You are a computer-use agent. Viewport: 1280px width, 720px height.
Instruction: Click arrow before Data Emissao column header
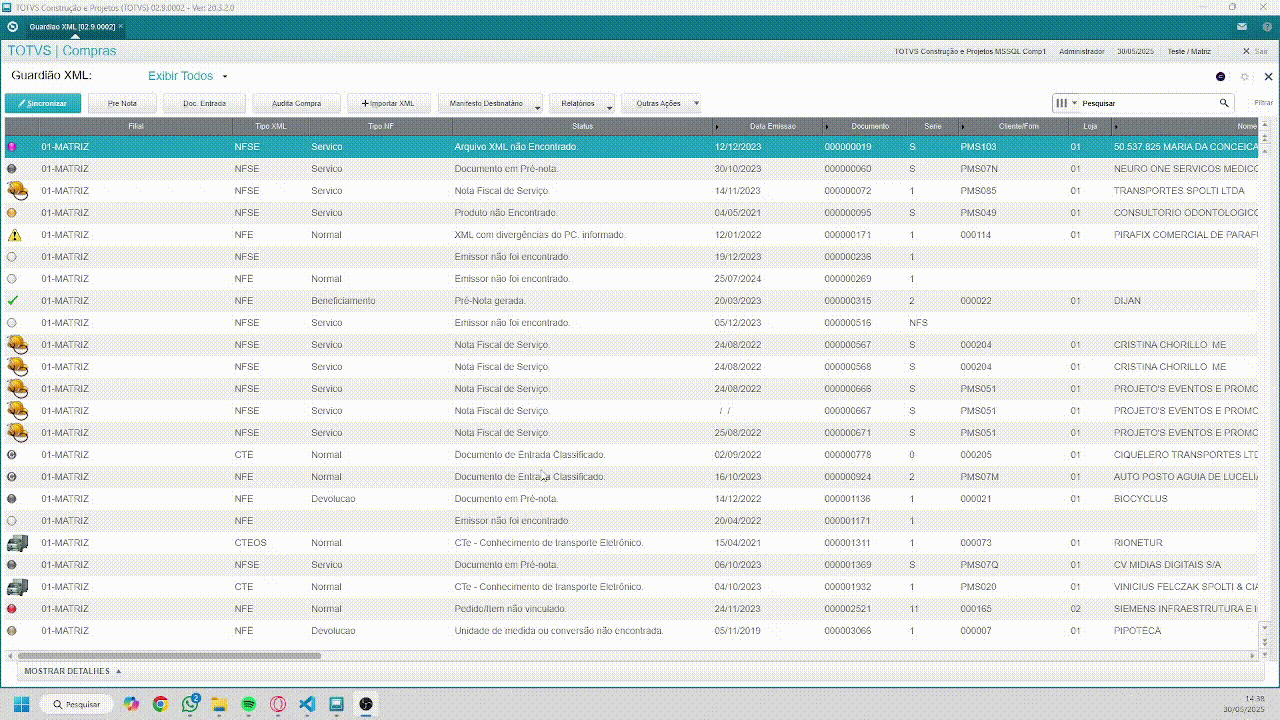coord(717,127)
